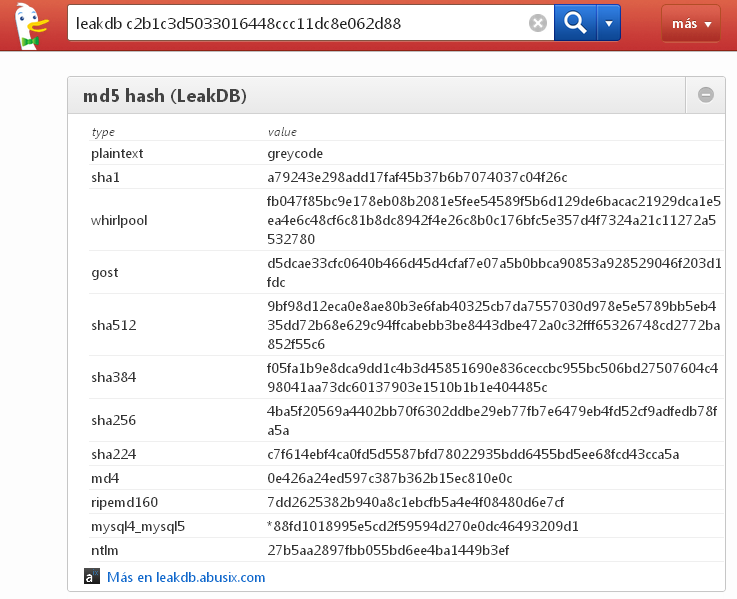Click the magnifying glass search button
This screenshot has width=737, height=599.
(575, 23)
